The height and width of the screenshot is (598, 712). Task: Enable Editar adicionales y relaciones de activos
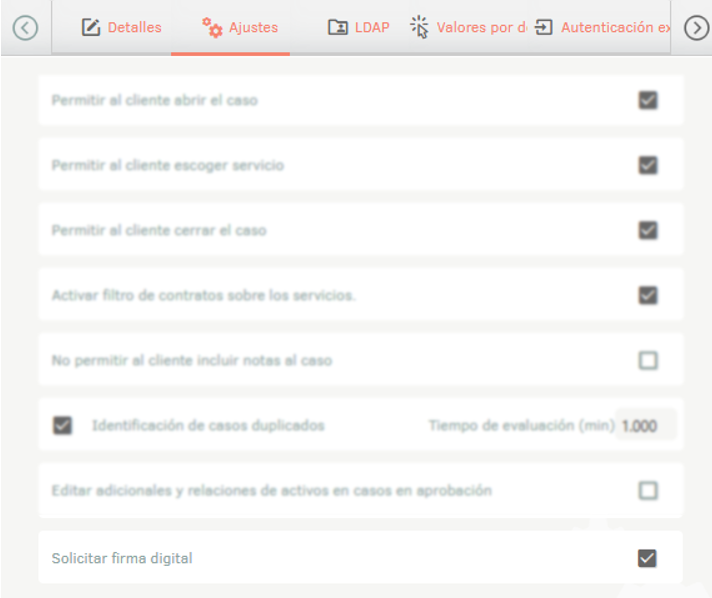(x=648, y=491)
